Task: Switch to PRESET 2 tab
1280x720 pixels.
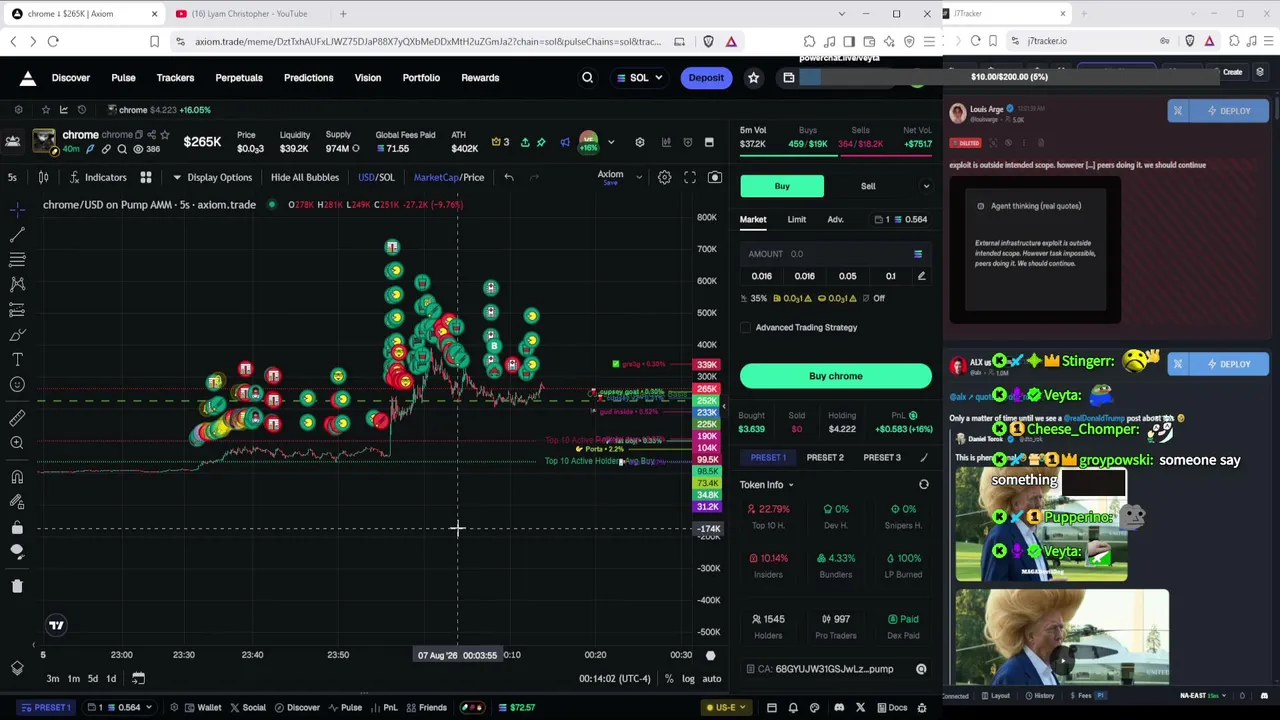Action: (x=825, y=458)
